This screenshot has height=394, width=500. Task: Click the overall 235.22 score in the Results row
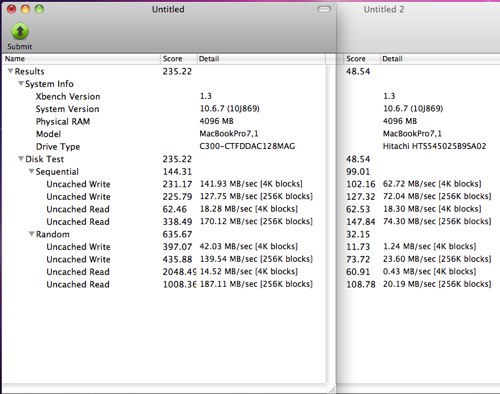point(177,71)
